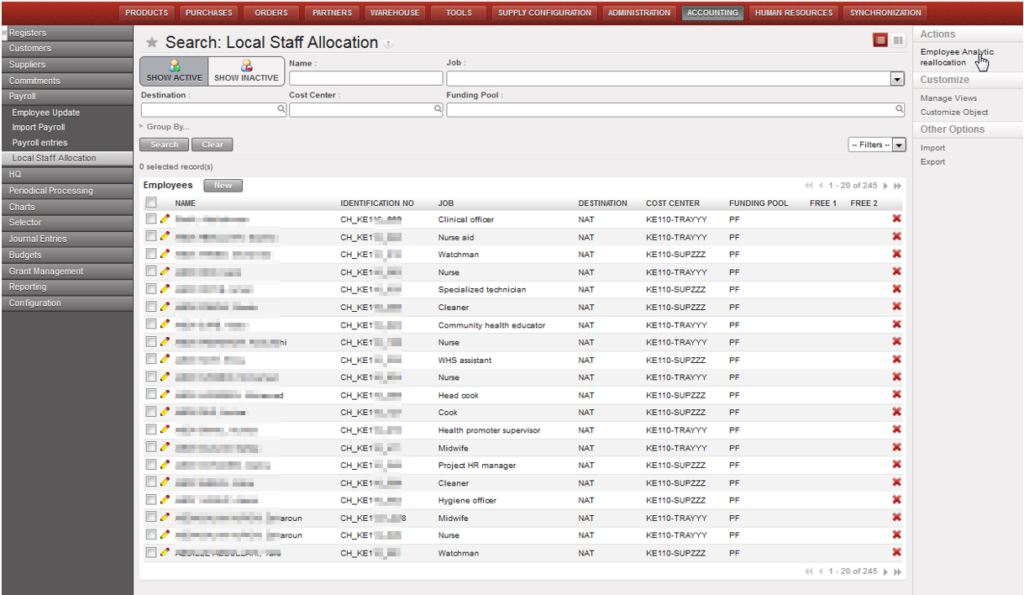Check the select-all checkbox in table header

click(x=152, y=203)
